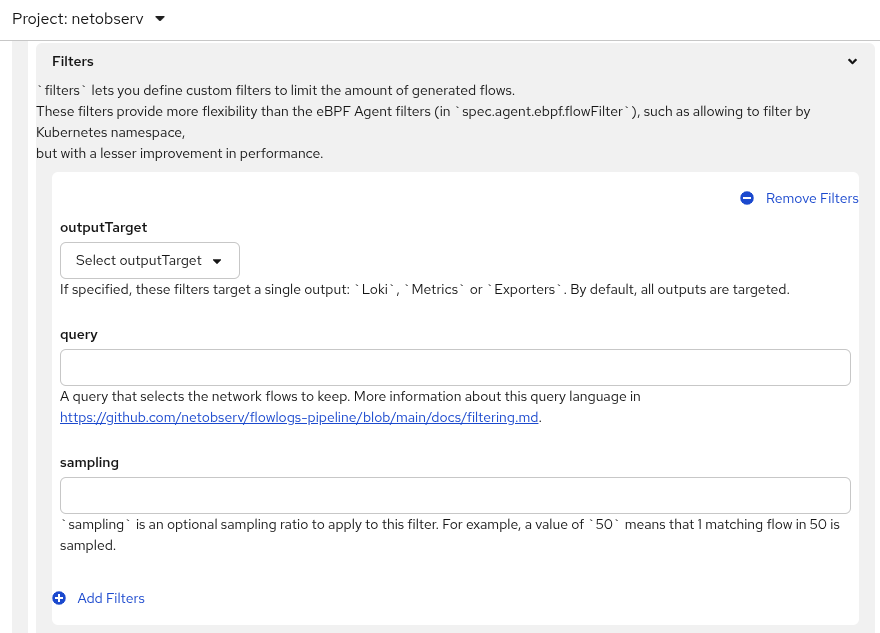The height and width of the screenshot is (633, 880).
Task: Click the sampling field label
Action: click(x=89, y=462)
